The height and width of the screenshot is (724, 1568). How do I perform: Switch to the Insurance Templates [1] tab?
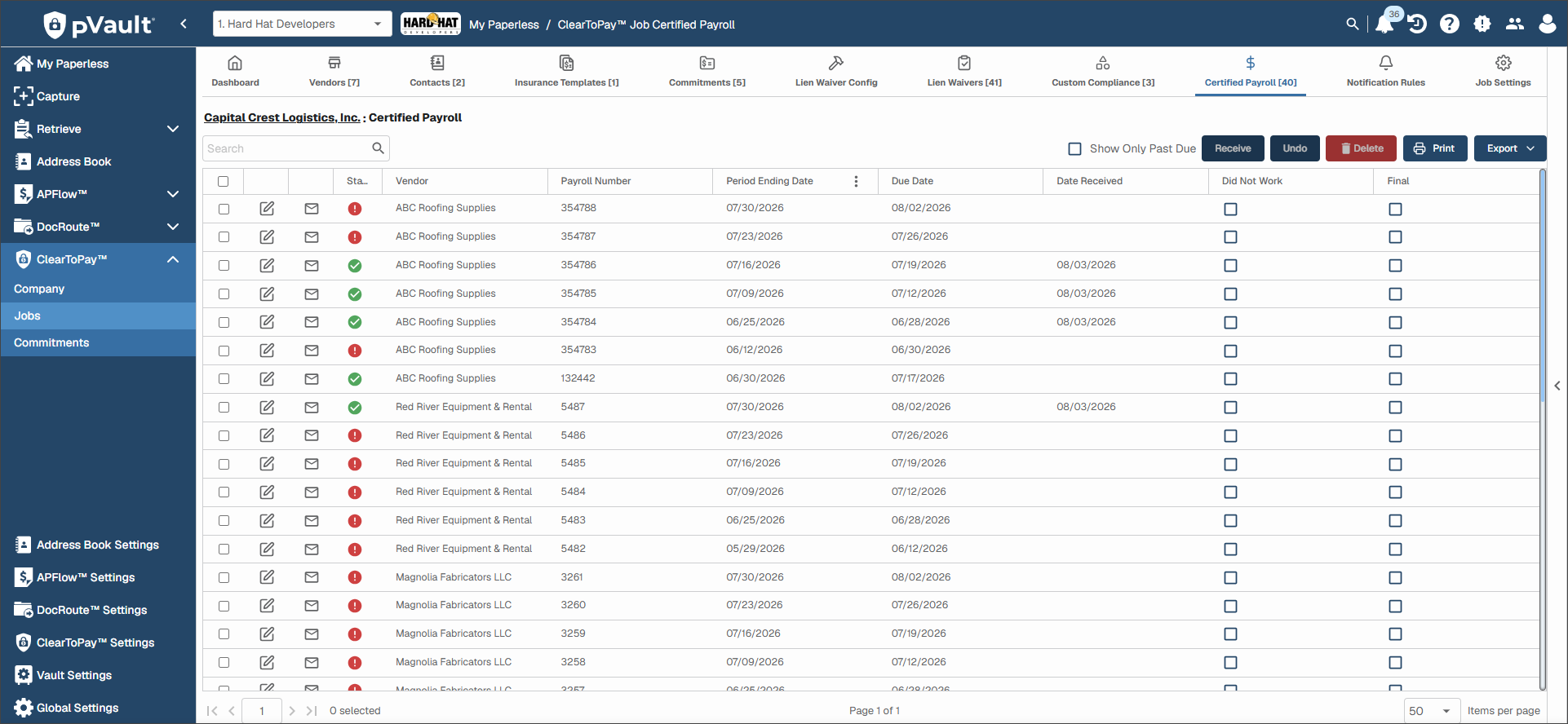pyautogui.click(x=567, y=71)
